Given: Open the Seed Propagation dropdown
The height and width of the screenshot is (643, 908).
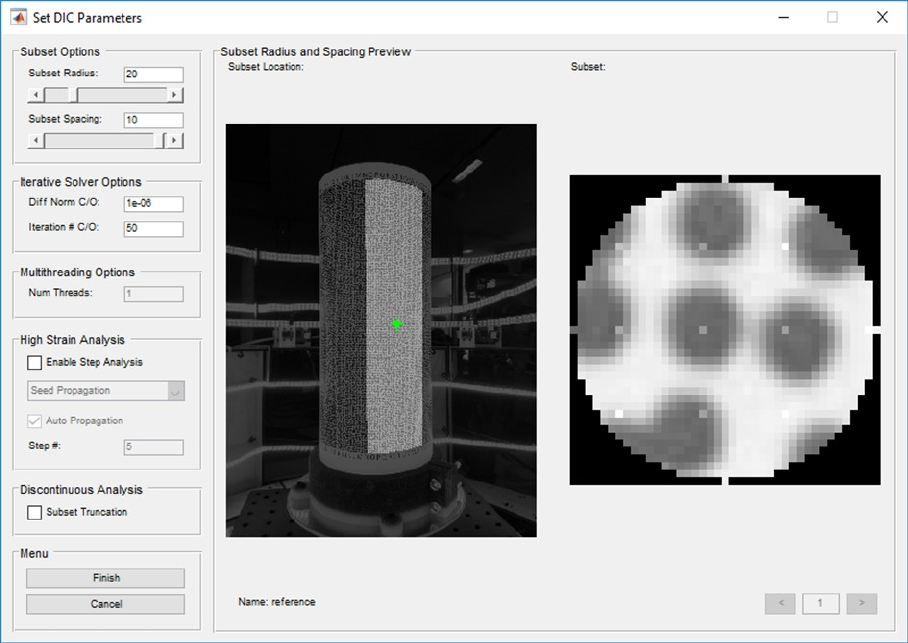Looking at the screenshot, I should (x=105, y=391).
